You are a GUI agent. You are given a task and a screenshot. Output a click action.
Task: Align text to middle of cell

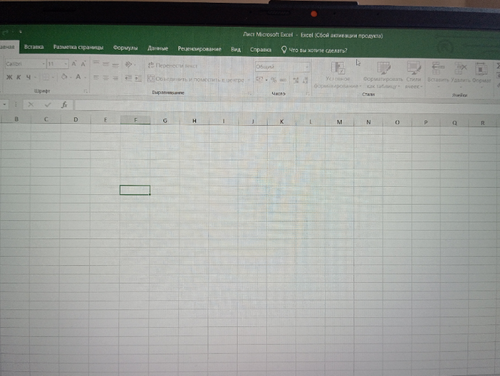106,64
